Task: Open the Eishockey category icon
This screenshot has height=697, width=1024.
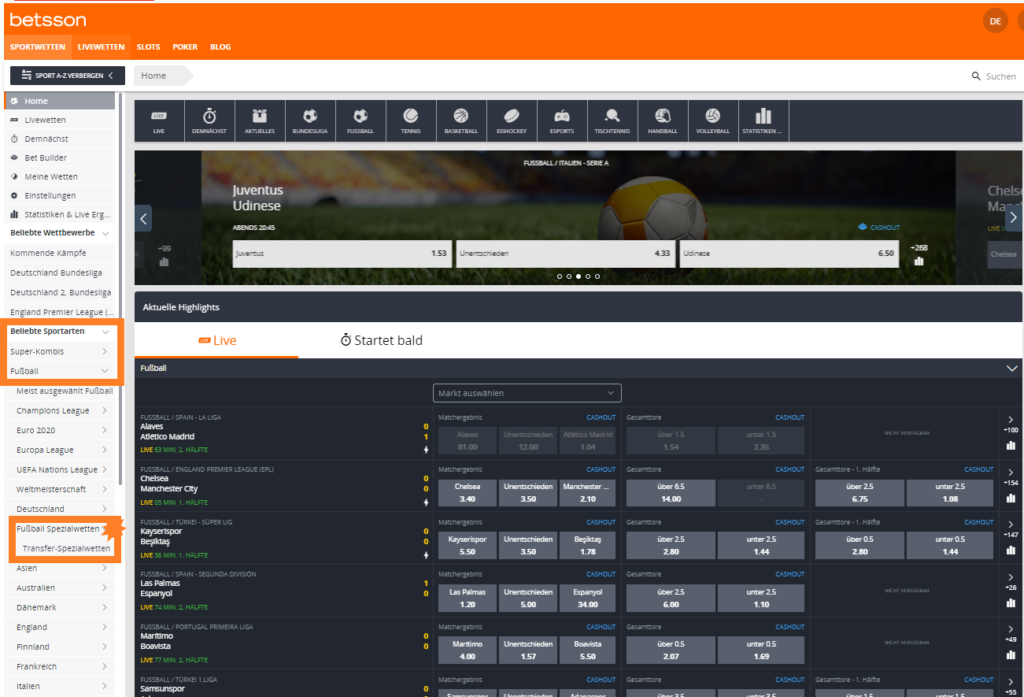Action: tap(511, 121)
